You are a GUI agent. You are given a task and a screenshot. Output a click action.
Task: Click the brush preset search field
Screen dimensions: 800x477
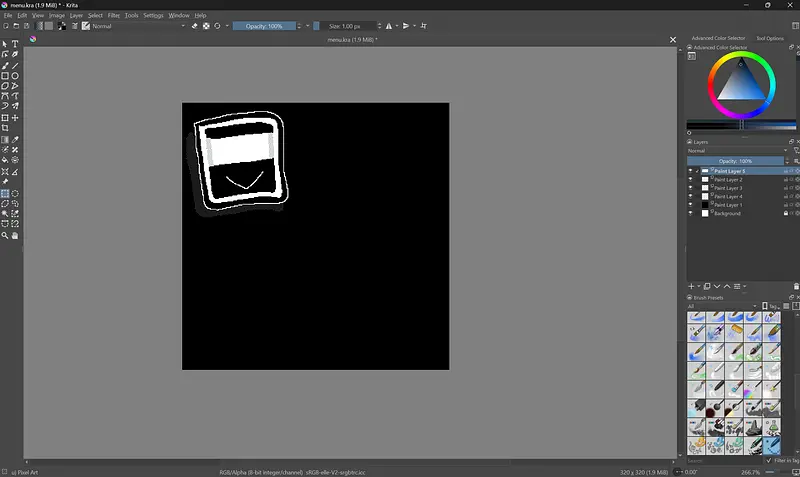click(720, 460)
